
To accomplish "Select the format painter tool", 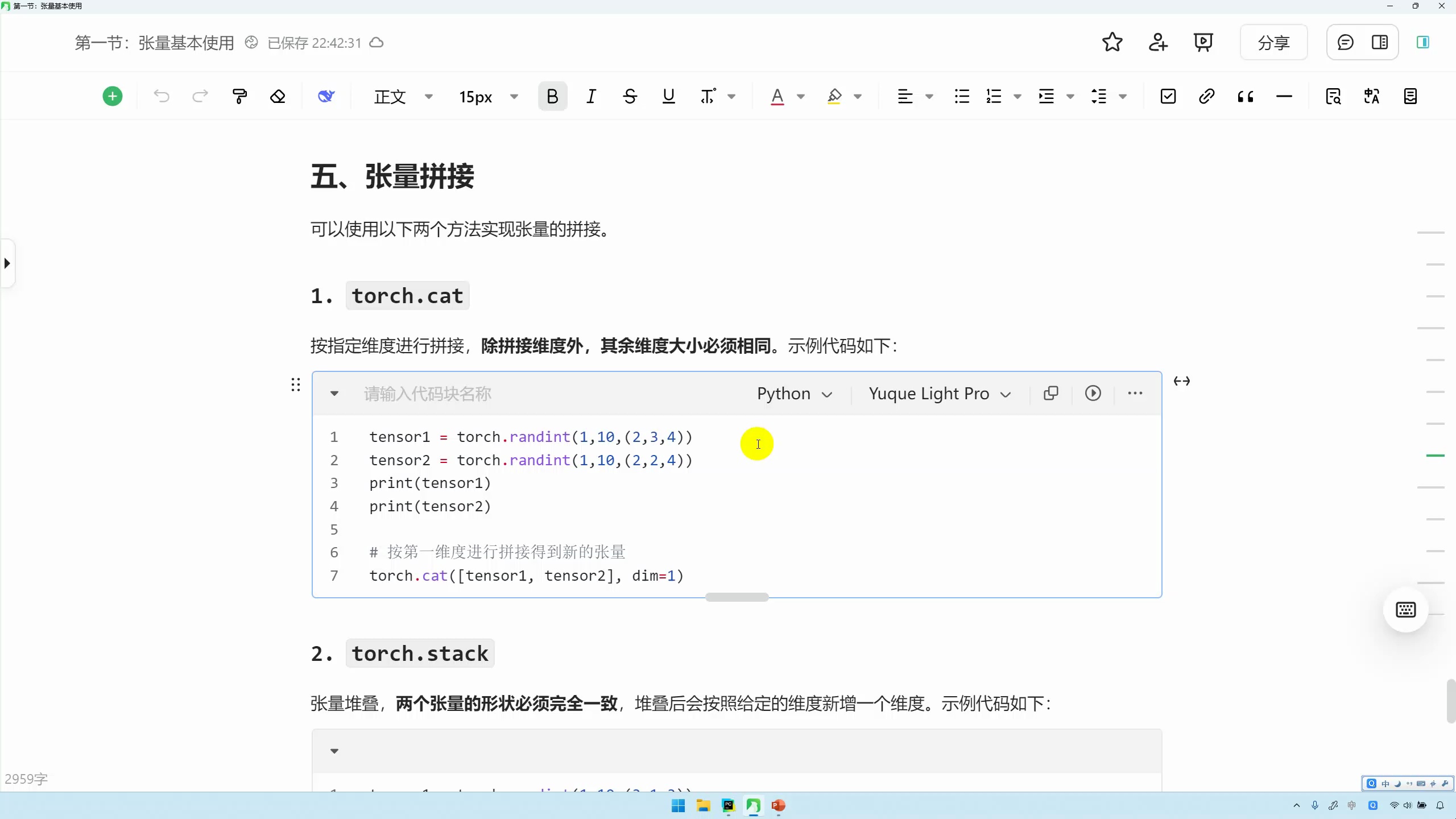I will [x=239, y=96].
